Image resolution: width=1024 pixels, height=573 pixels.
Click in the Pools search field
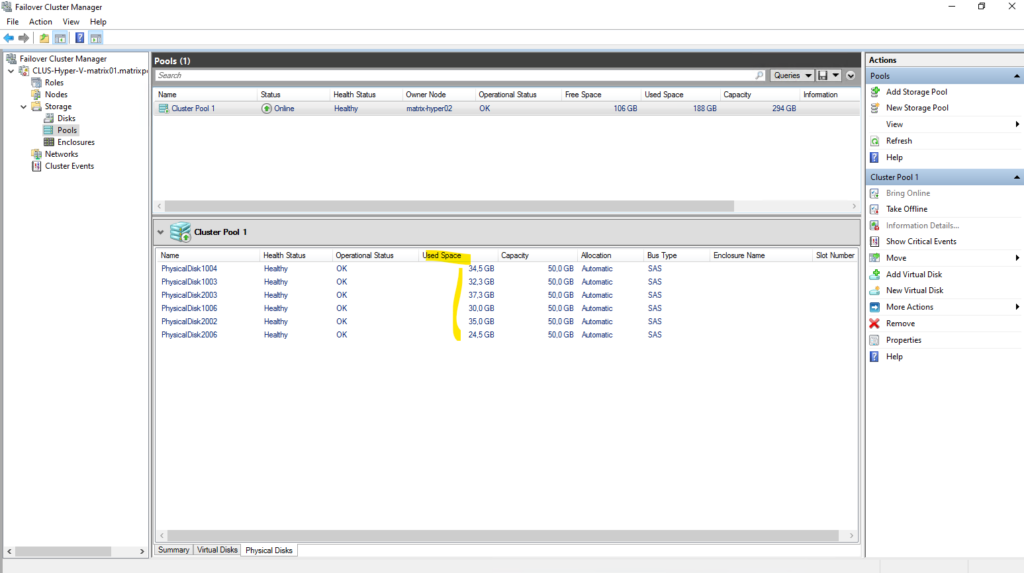click(450, 75)
